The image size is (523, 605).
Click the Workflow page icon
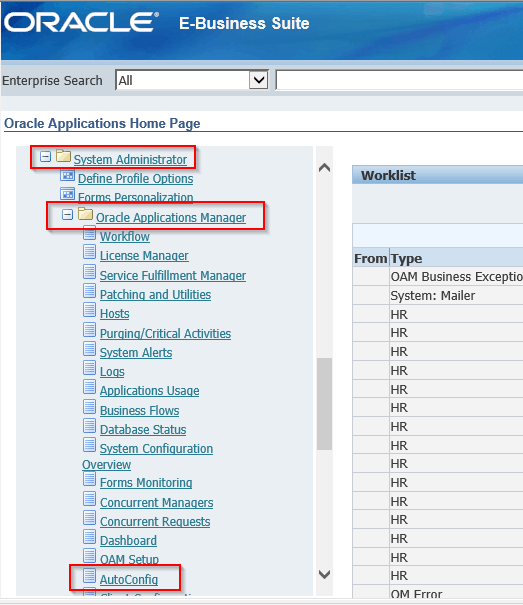coord(90,233)
